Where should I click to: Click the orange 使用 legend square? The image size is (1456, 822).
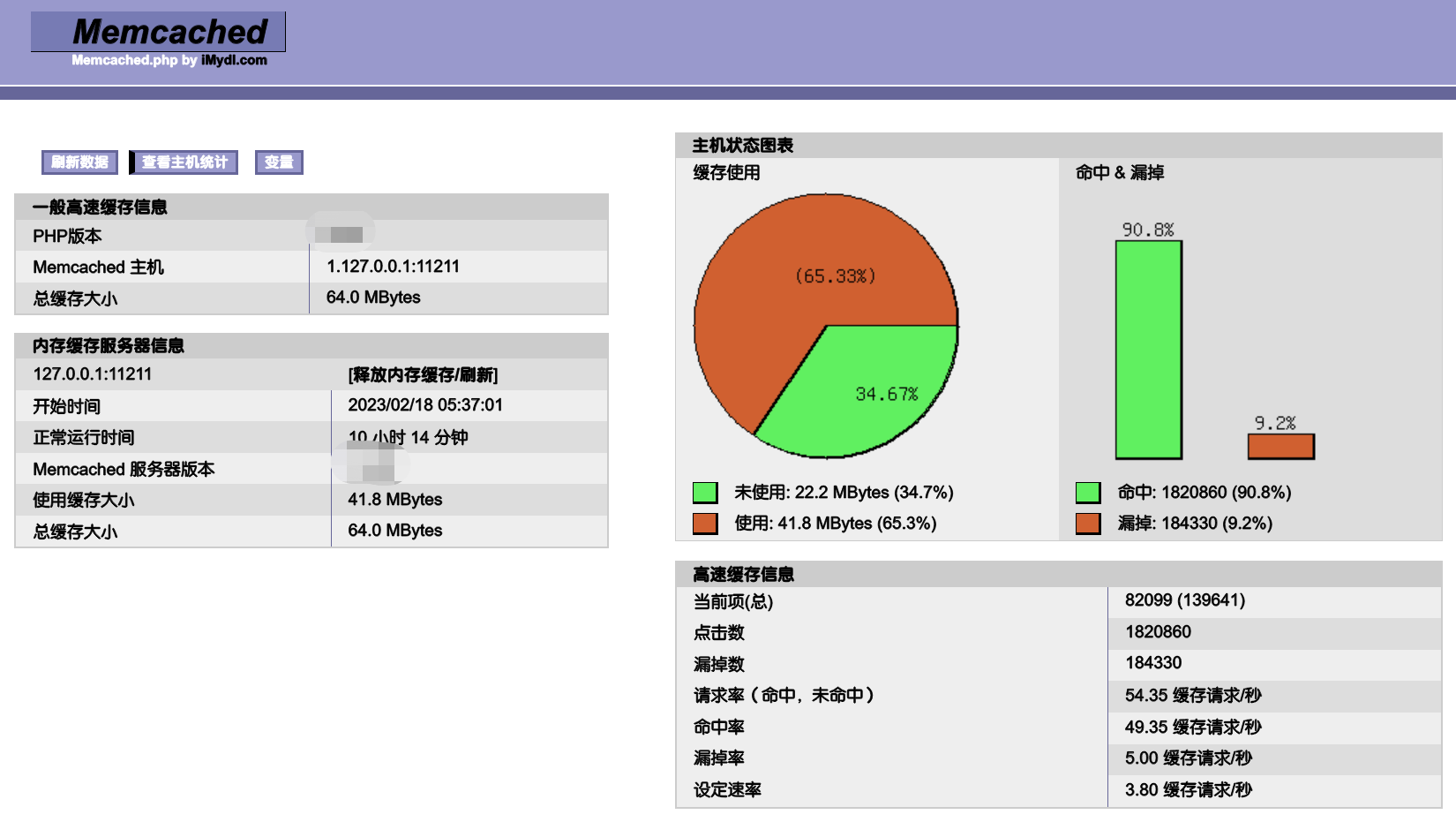click(x=704, y=523)
